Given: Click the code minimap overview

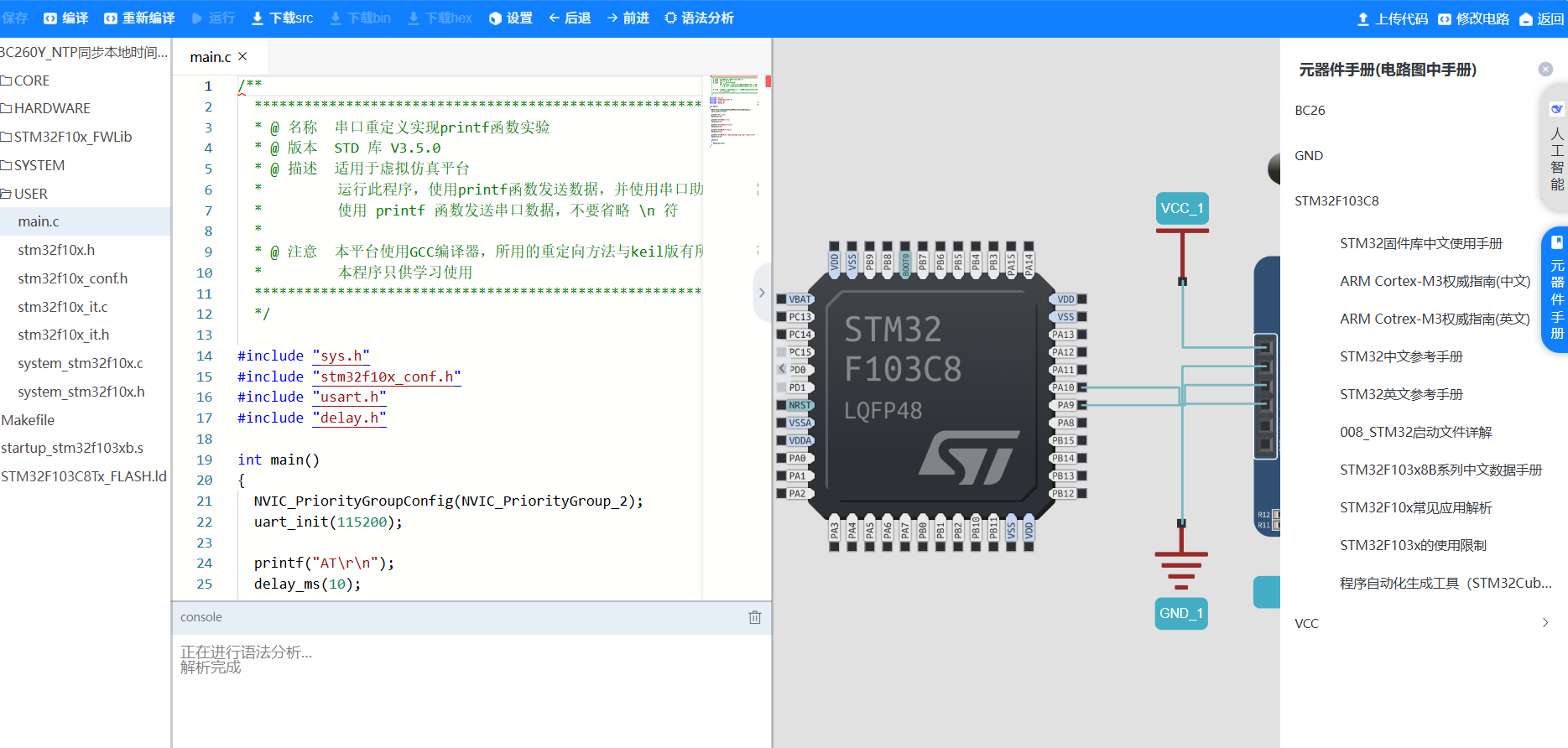Looking at the screenshot, I should (x=732, y=113).
